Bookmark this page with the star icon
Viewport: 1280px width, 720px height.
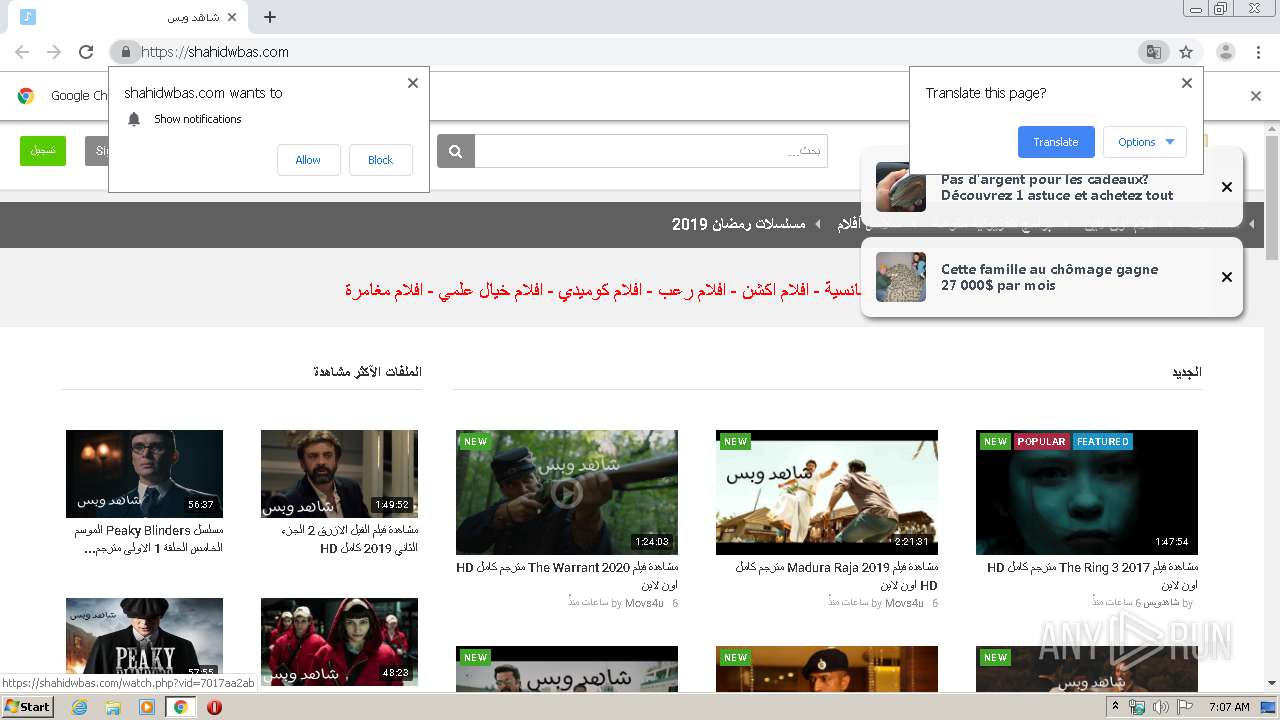tap(1186, 52)
